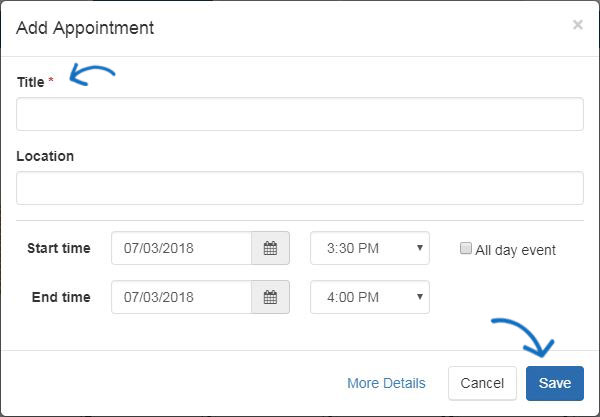This screenshot has height=417, width=600.
Task: Focus the Title text field
Action: pos(300,114)
